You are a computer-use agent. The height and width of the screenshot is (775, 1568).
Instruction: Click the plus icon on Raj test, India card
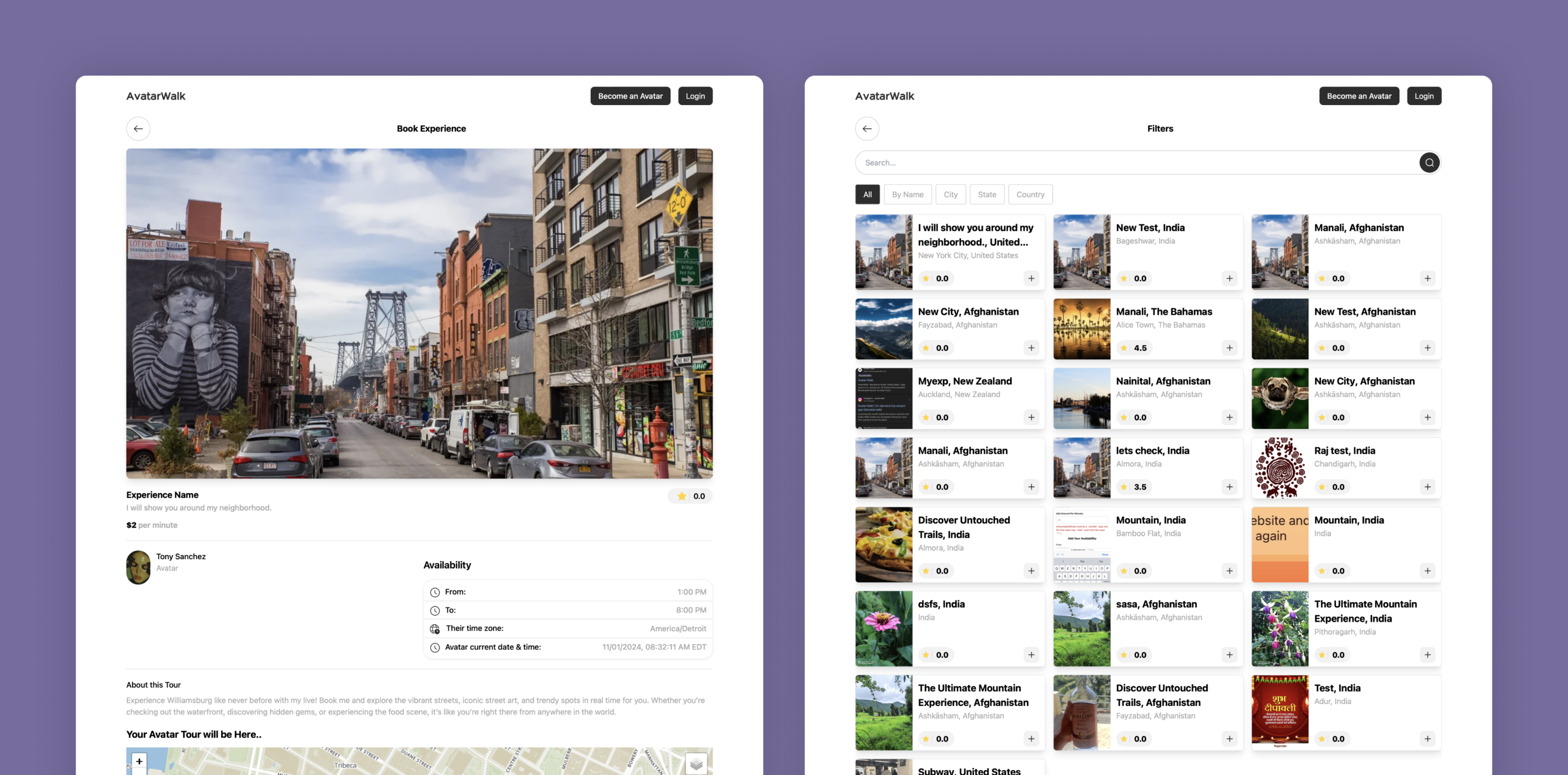click(1427, 486)
